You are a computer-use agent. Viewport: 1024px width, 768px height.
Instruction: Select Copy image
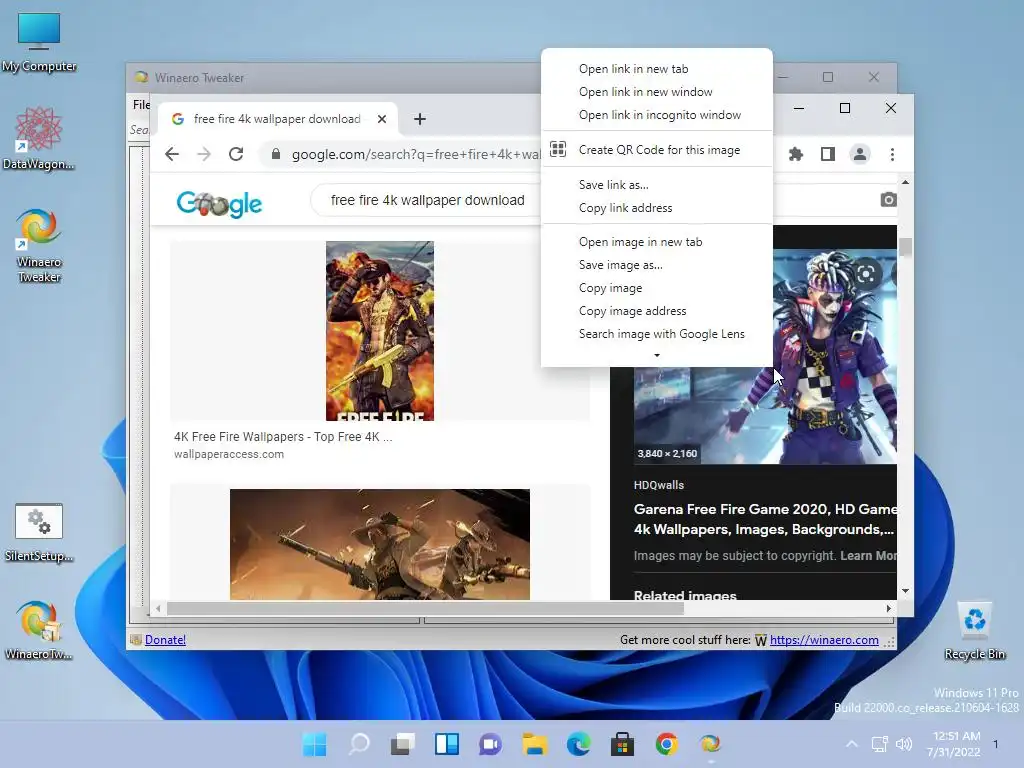pyautogui.click(x=657, y=288)
